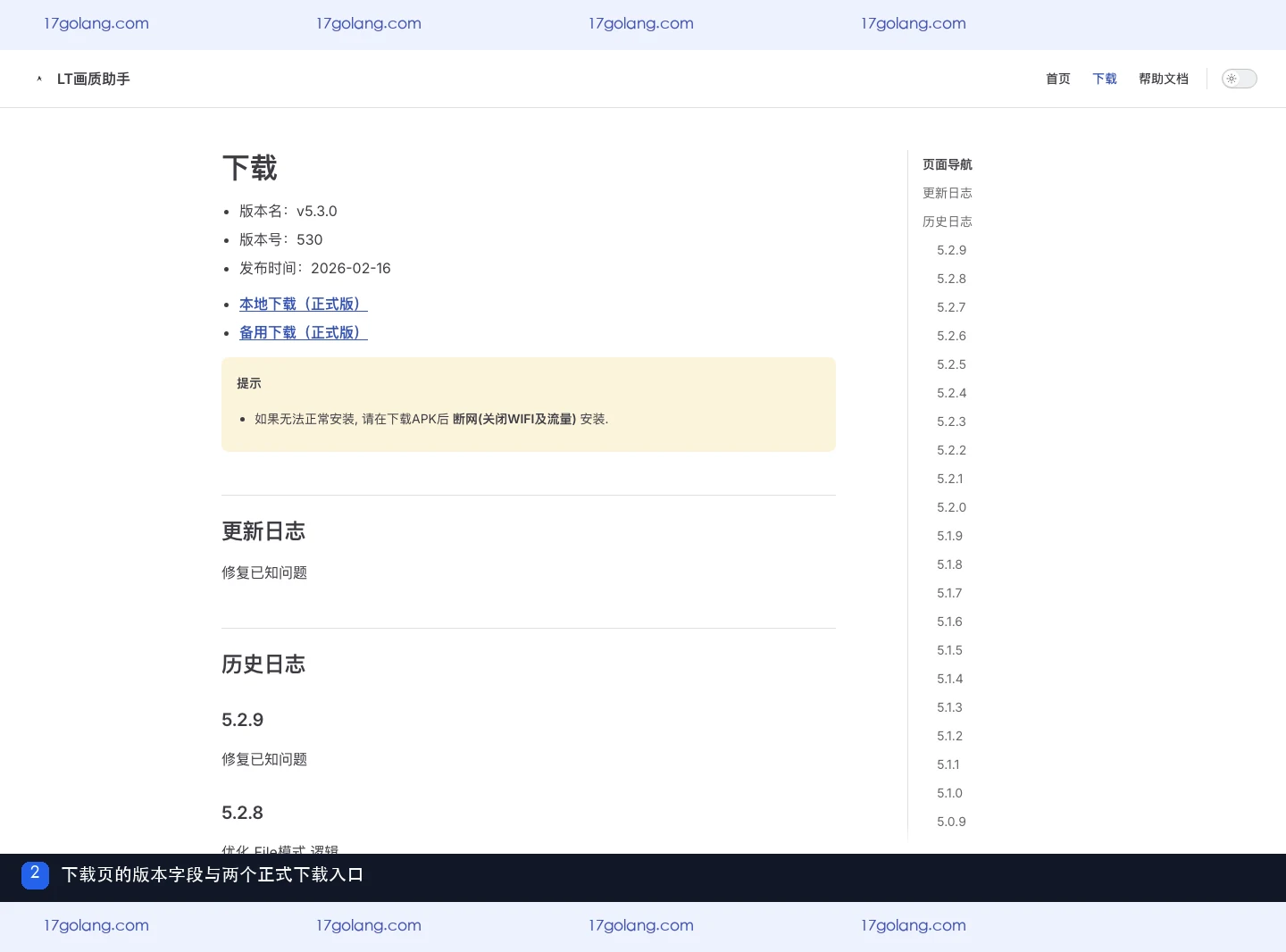Click the 历史日志 section heading
The height and width of the screenshot is (952, 1286).
click(x=263, y=664)
